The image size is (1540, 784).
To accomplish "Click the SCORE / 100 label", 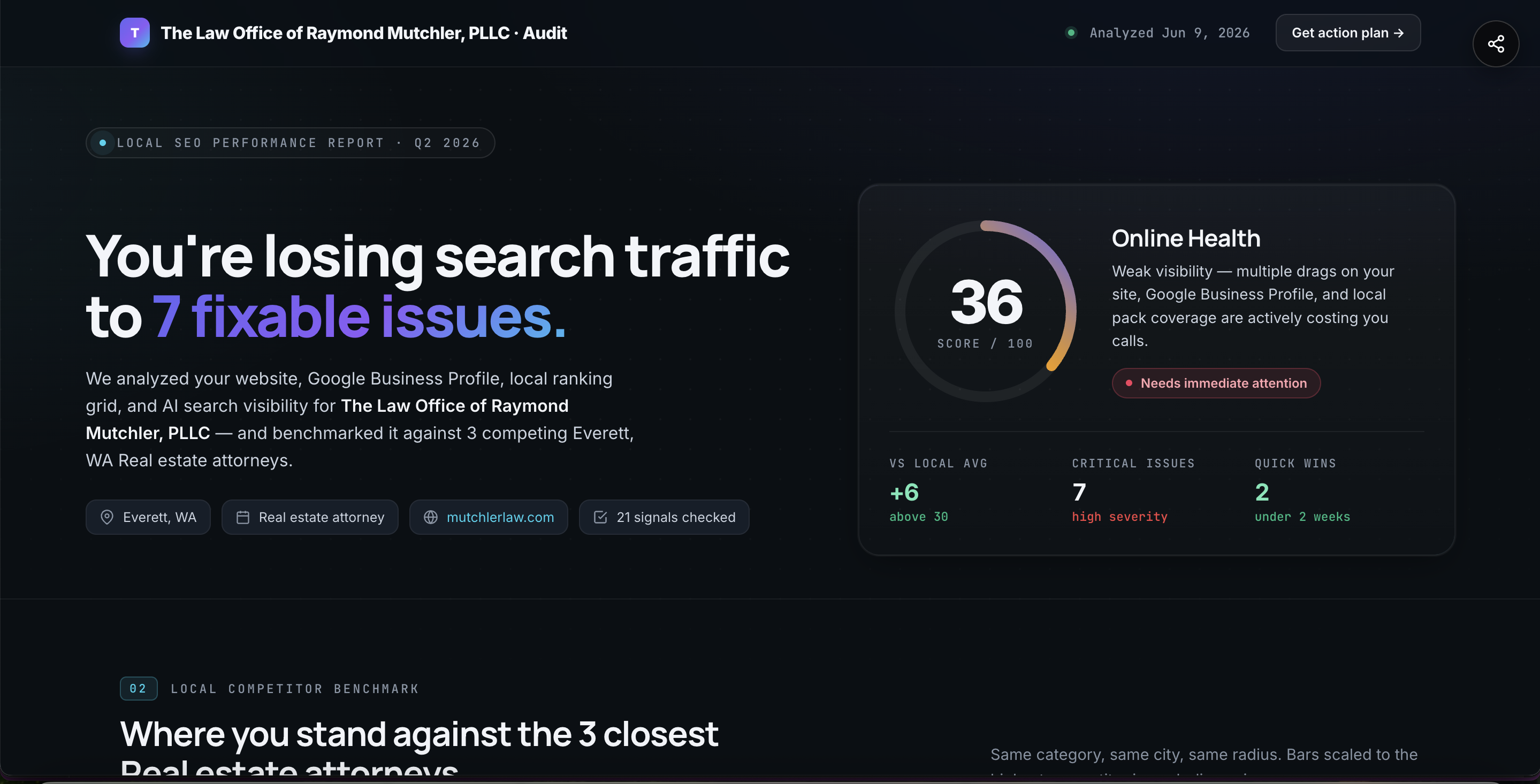I will click(985, 343).
